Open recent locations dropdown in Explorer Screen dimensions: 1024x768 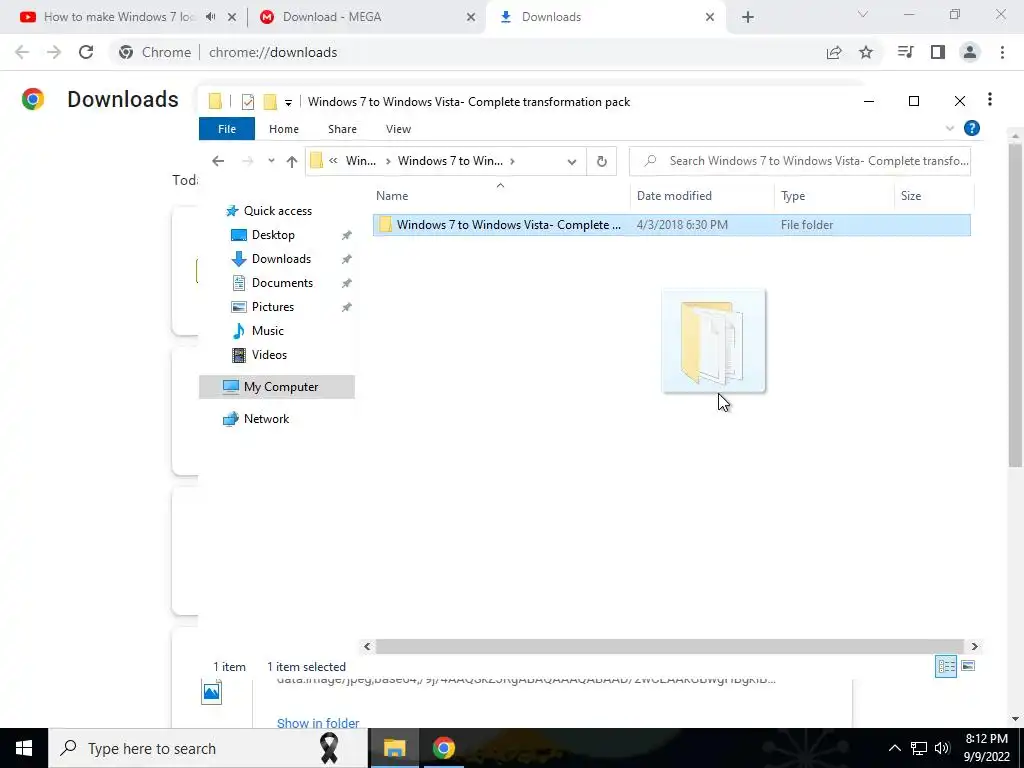pos(271,161)
